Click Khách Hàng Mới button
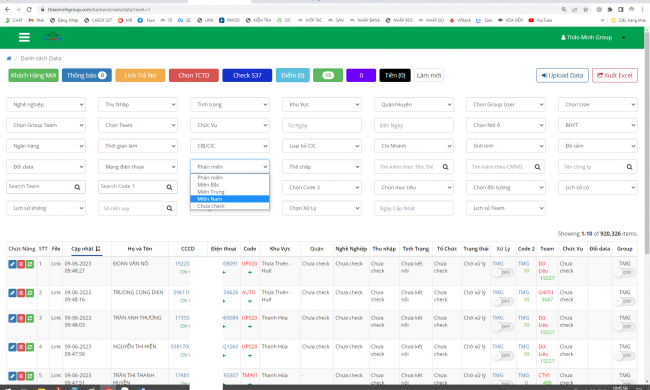 click(33, 75)
